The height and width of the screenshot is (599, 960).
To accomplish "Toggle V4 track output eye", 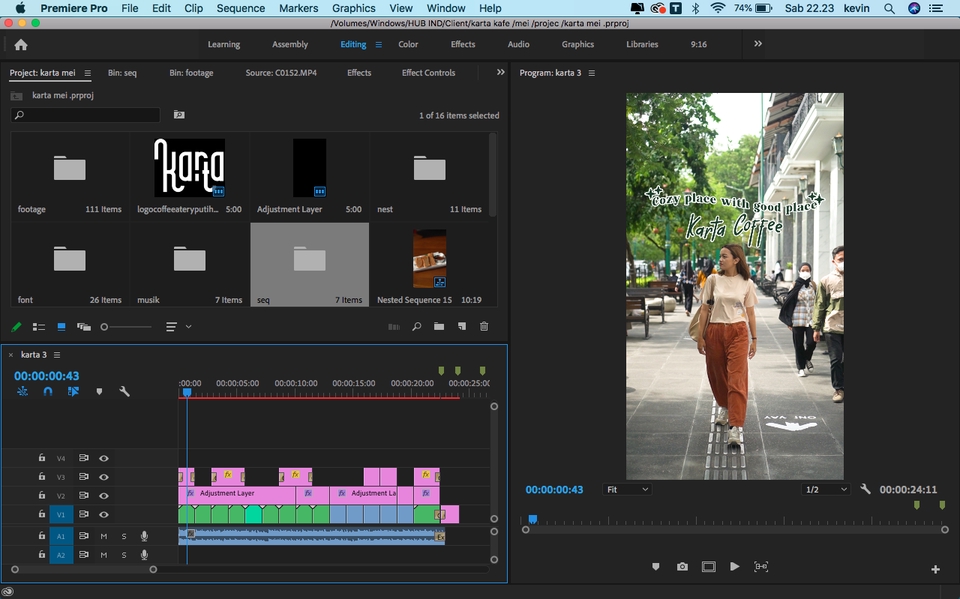I will click(x=104, y=458).
